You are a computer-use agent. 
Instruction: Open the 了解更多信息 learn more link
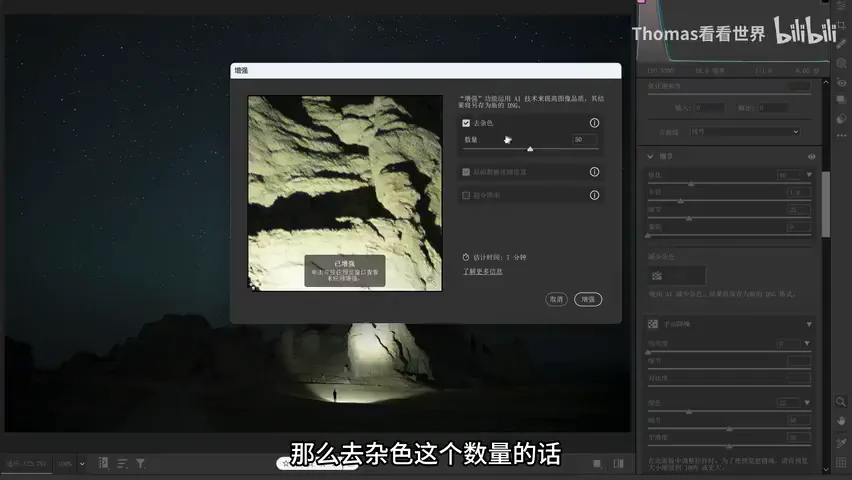point(483,271)
